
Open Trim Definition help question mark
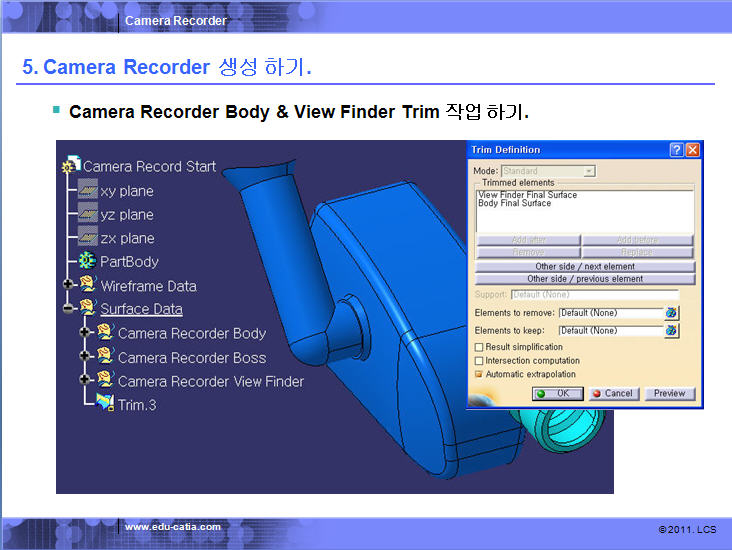[x=677, y=149]
